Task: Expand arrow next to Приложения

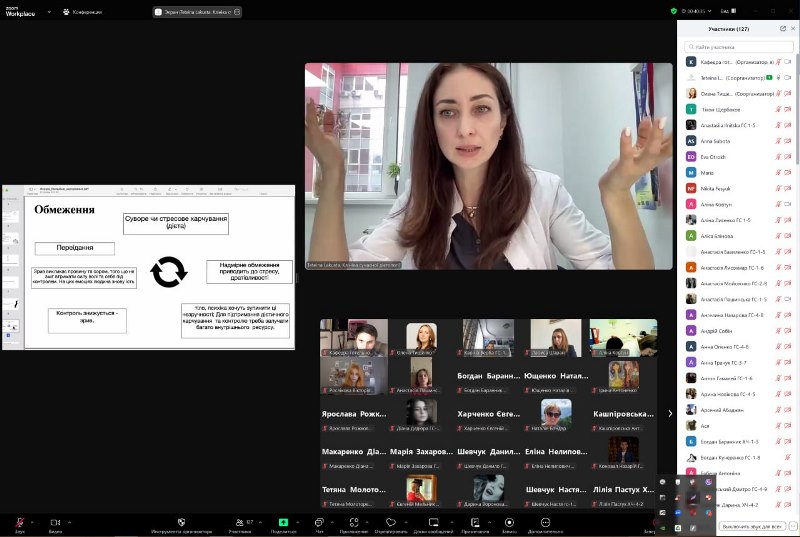Action: [x=367, y=522]
